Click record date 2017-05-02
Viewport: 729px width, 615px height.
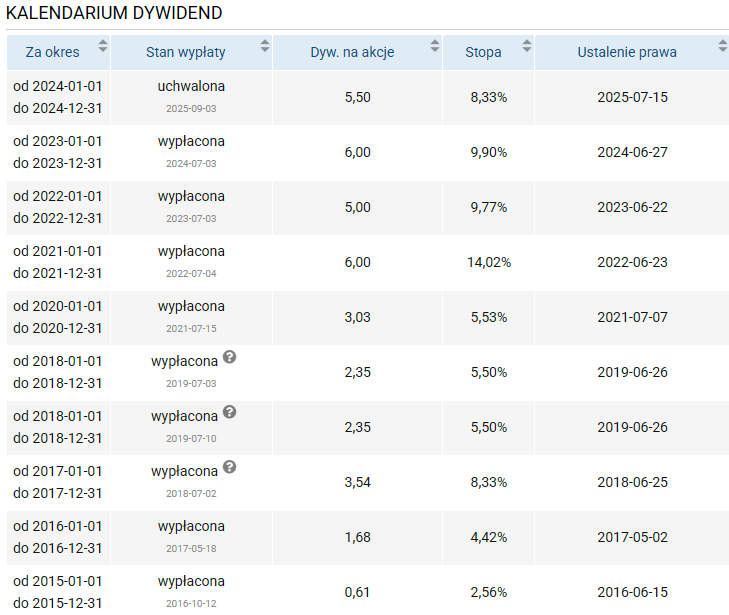coord(632,537)
